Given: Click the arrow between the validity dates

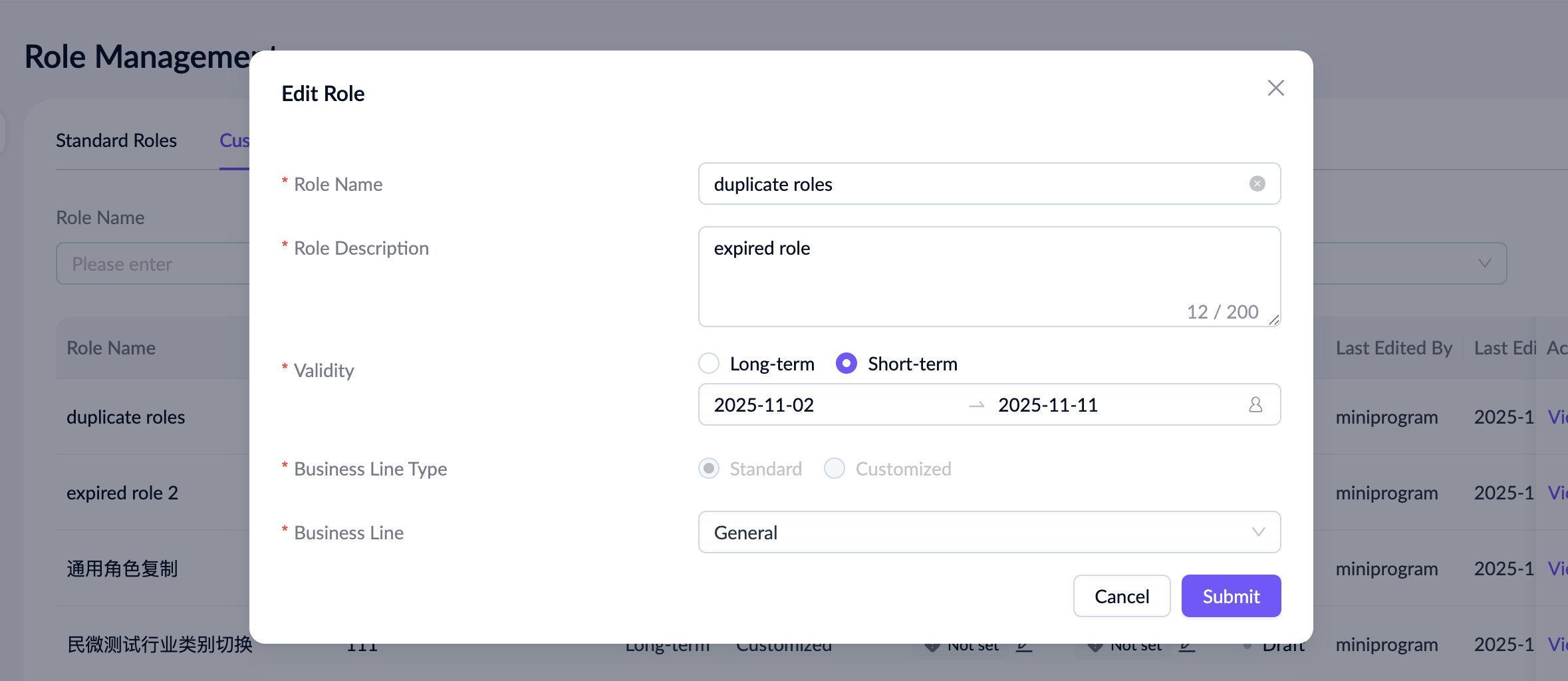Looking at the screenshot, I should 976,405.
